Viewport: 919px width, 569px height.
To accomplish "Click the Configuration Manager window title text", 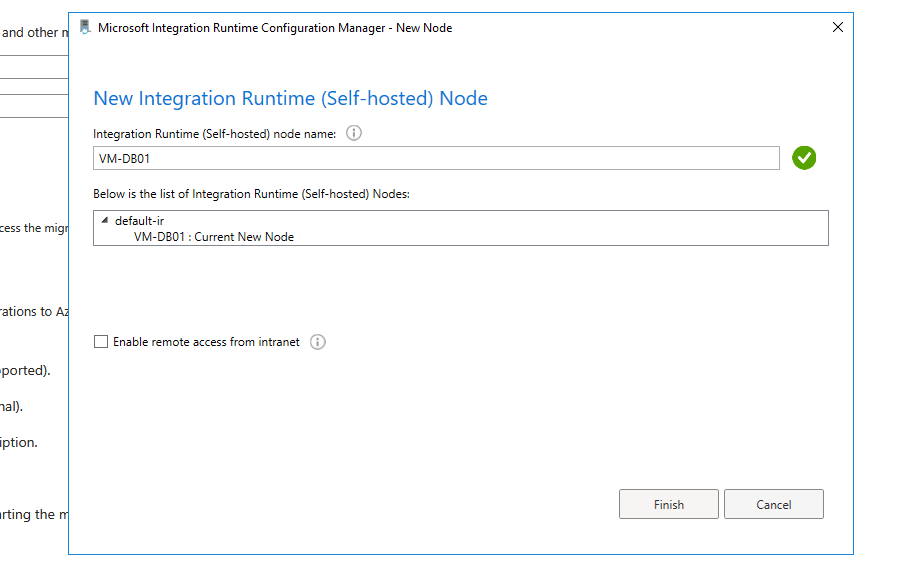I will pyautogui.click(x=275, y=28).
